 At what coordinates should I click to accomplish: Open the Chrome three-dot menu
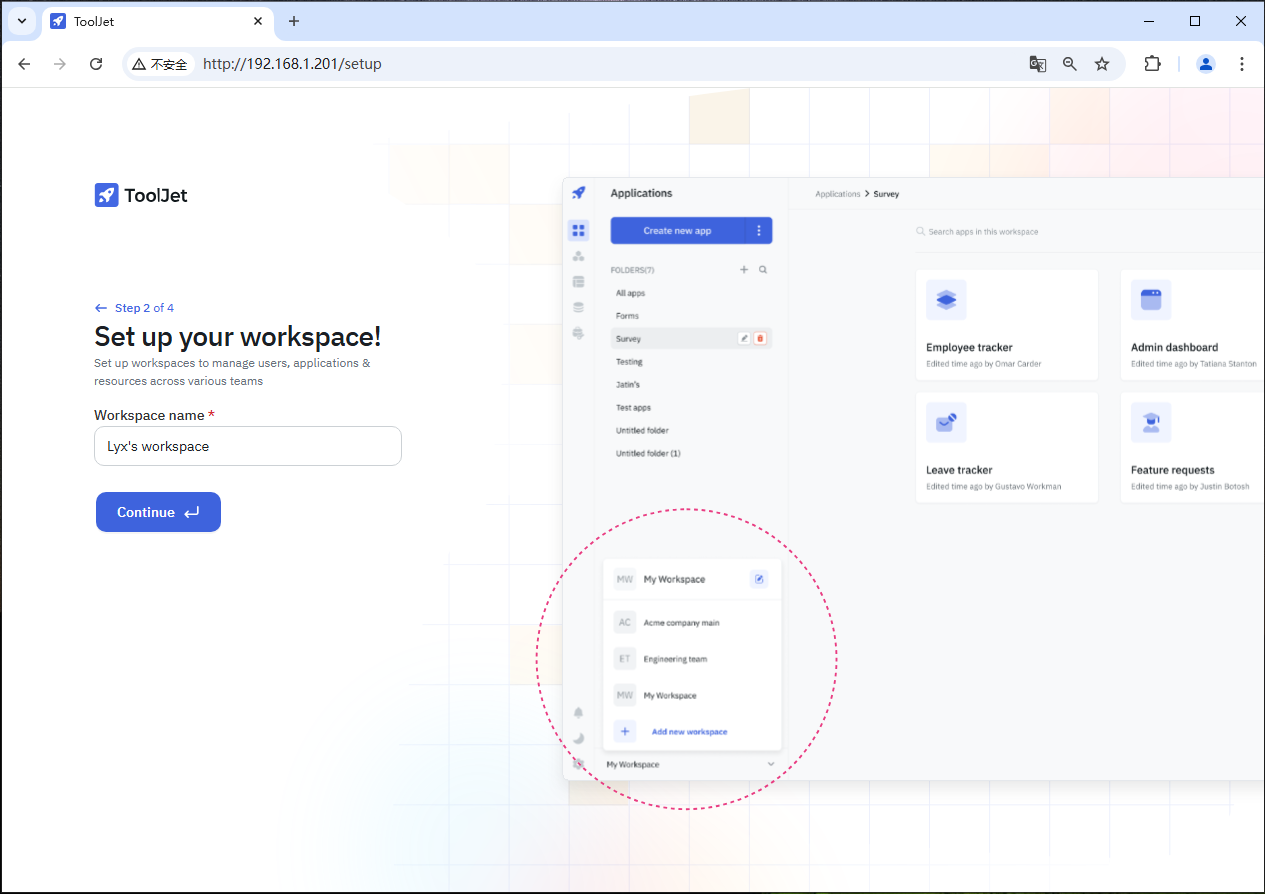[1242, 64]
